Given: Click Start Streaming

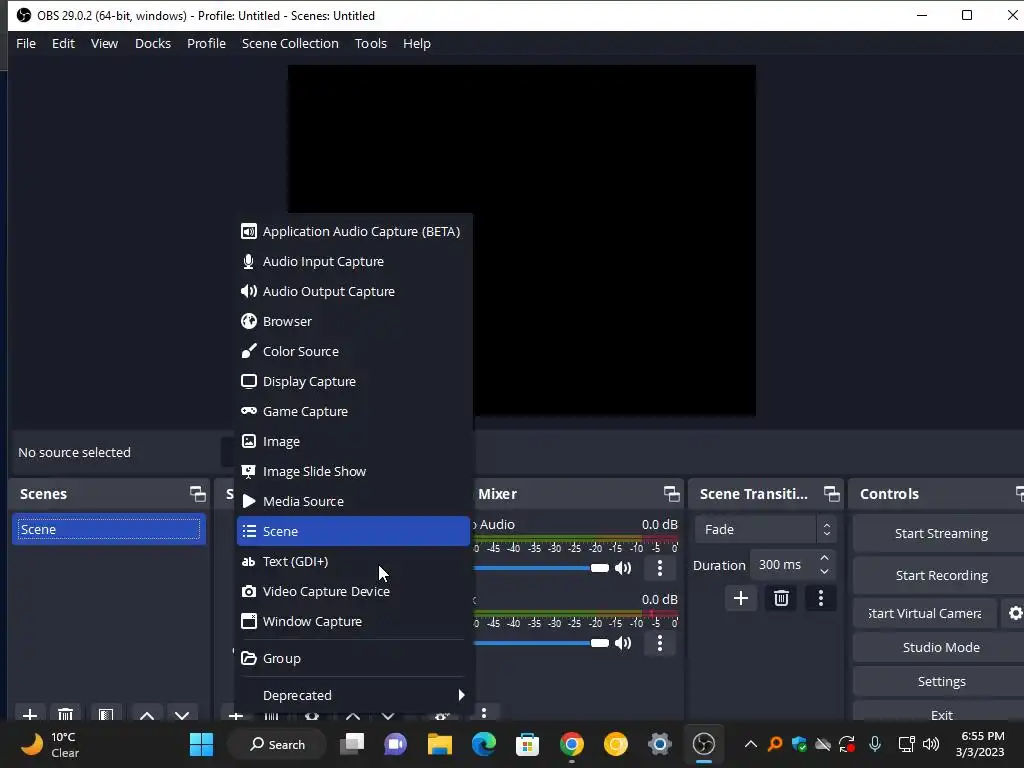Looking at the screenshot, I should (x=940, y=534).
